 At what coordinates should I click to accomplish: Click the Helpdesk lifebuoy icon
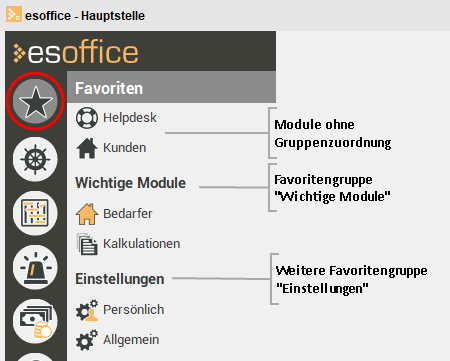click(x=87, y=118)
